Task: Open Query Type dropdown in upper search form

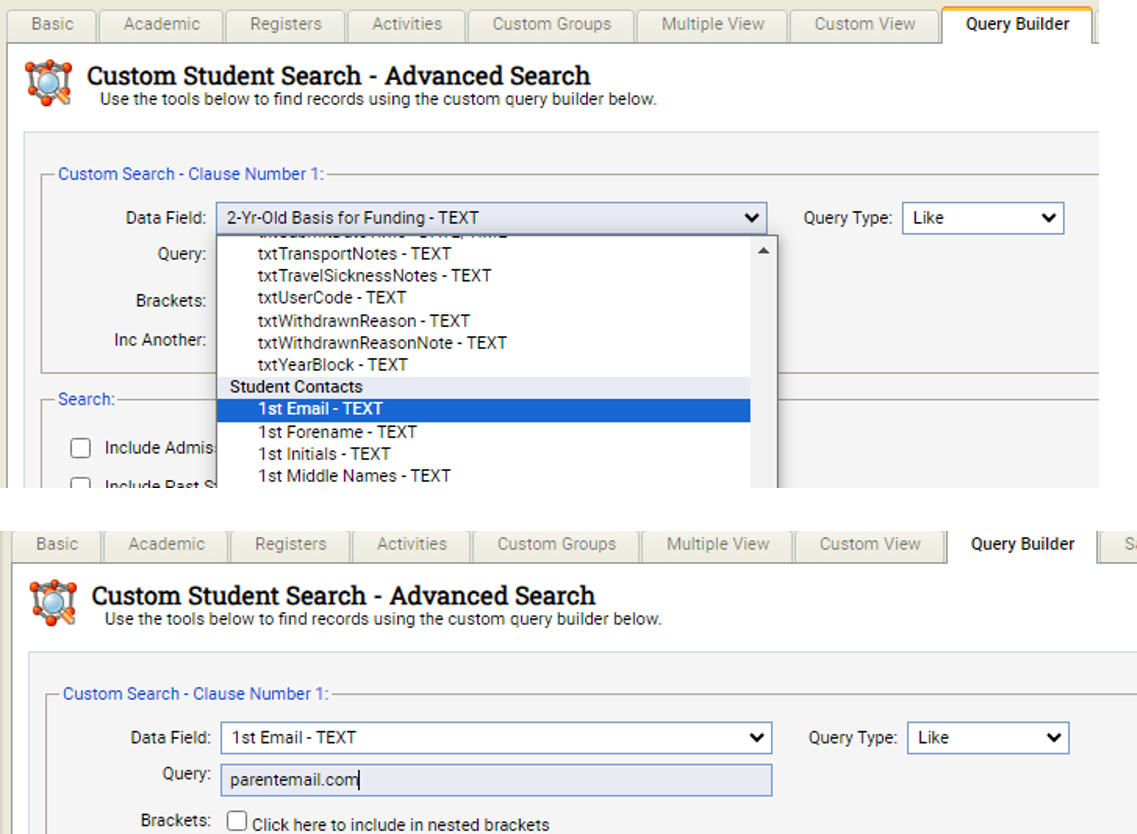Action: point(982,218)
